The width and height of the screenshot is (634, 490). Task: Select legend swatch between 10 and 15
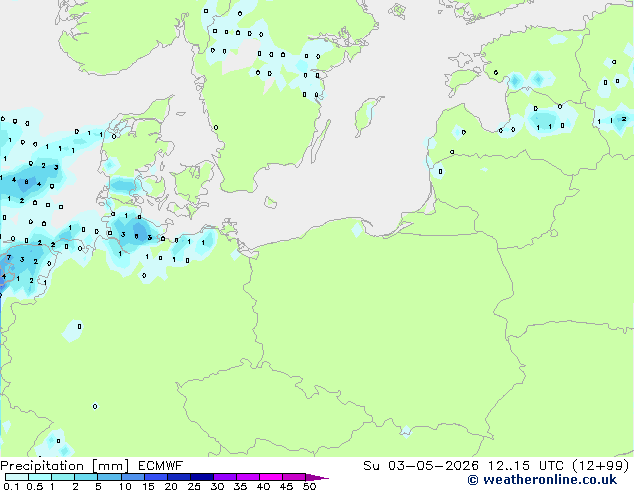pos(132,477)
